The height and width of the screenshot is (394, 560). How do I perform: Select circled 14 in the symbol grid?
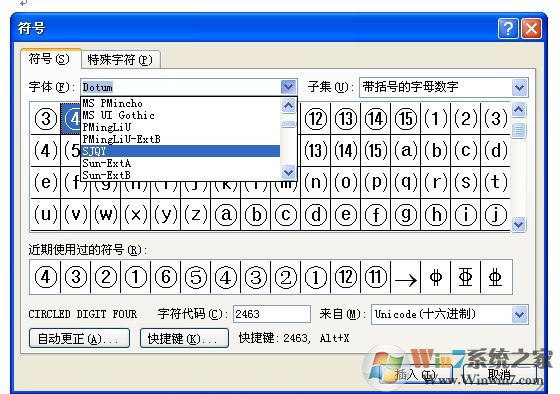click(x=376, y=119)
